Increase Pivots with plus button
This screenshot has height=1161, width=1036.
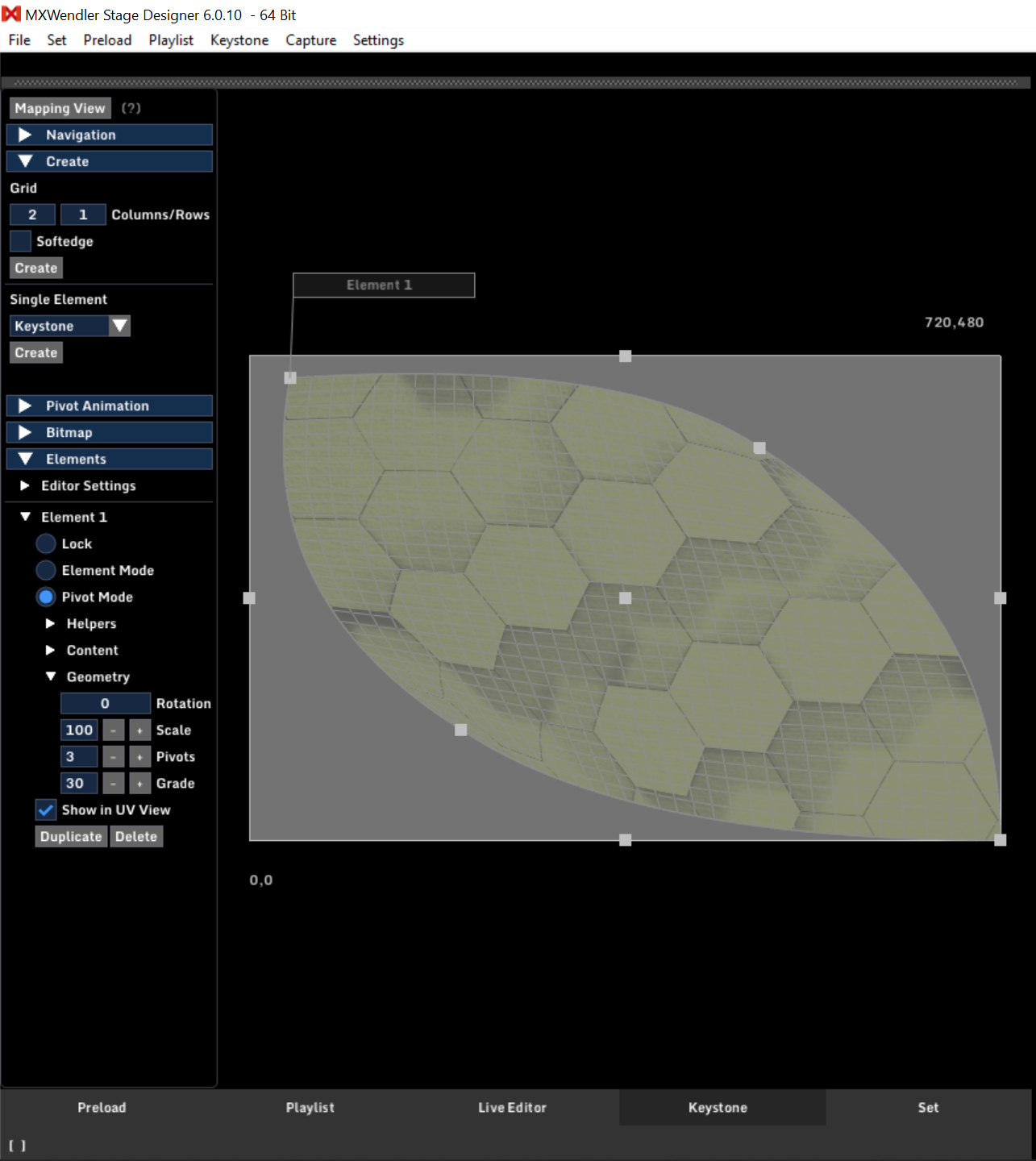click(x=140, y=756)
